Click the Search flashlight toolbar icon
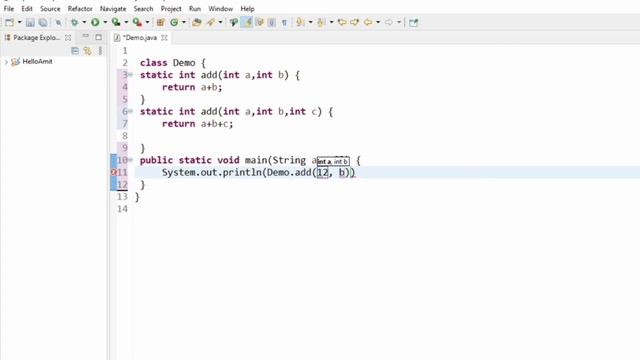The image size is (640, 360). click(211, 22)
